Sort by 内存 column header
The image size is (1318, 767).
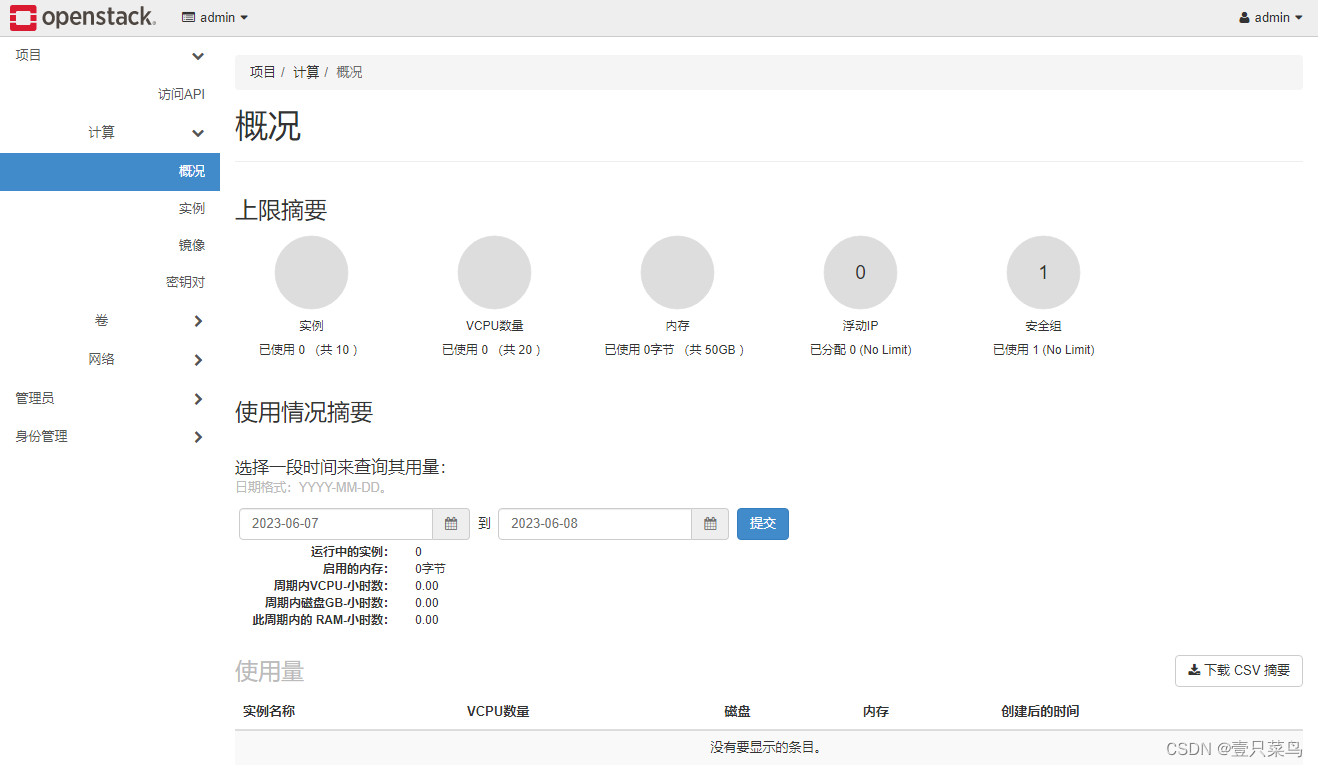click(x=876, y=712)
